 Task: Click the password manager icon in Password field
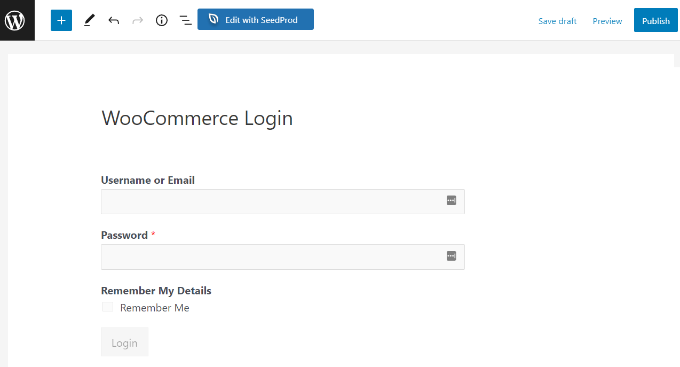point(451,256)
